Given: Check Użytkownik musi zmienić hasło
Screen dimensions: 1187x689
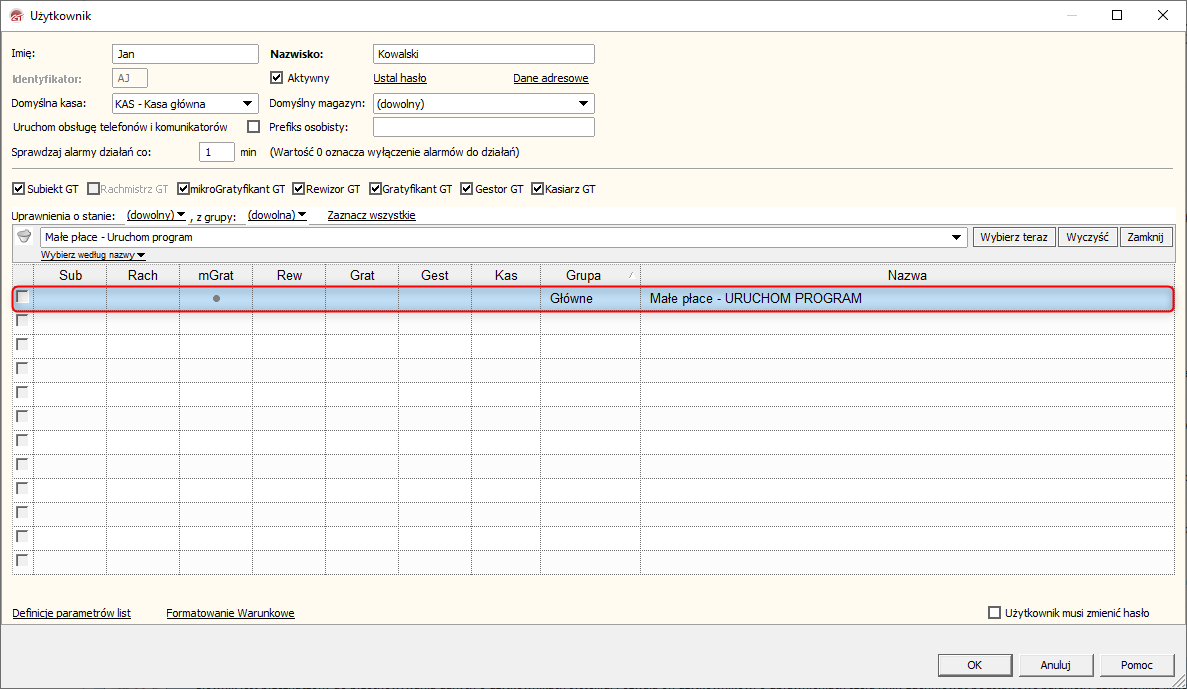Looking at the screenshot, I should 995,613.
